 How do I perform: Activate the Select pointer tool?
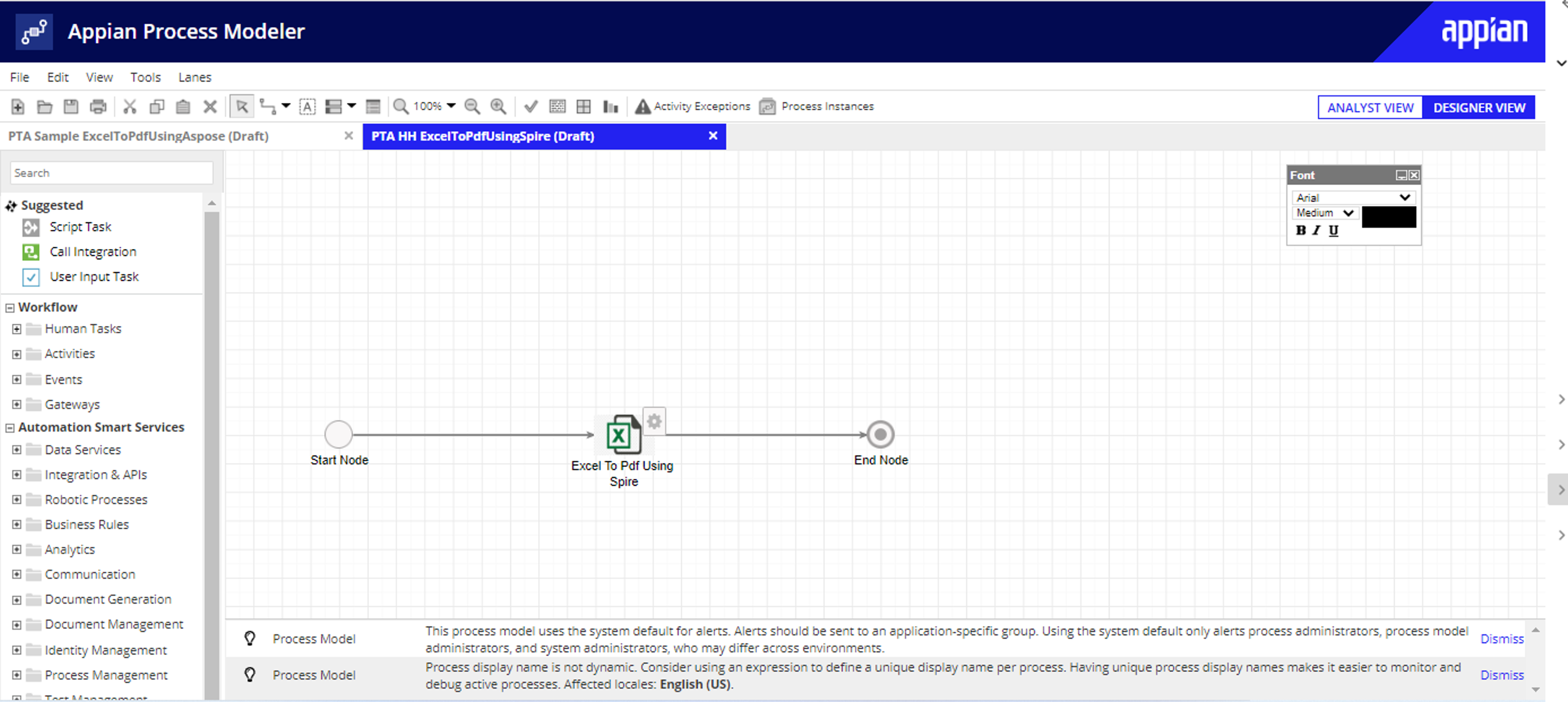point(242,107)
